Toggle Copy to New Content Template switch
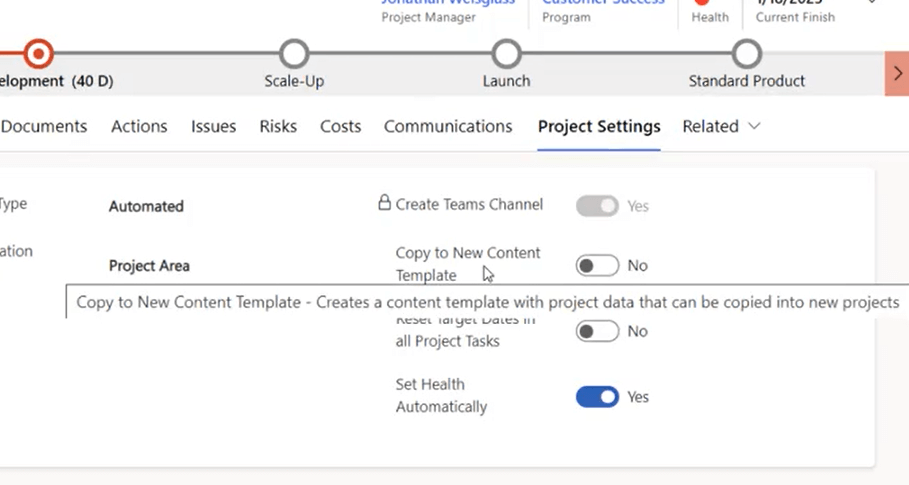This screenshot has height=485, width=909. [597, 266]
